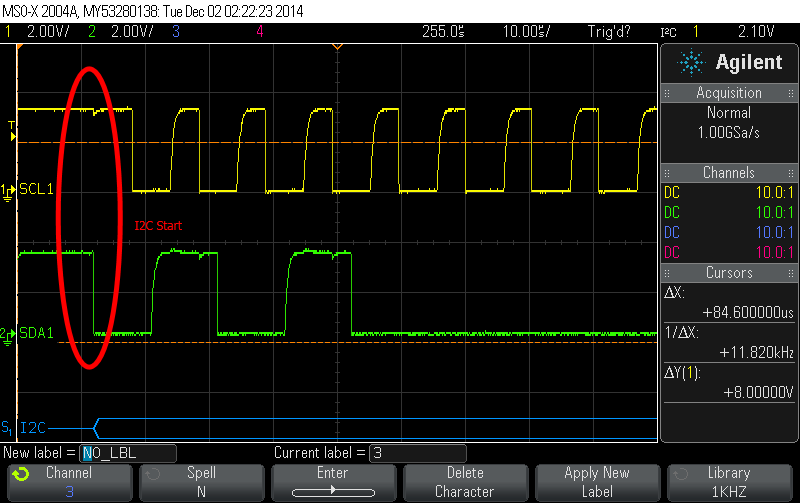
Task: Click the 10.00 time per division value
Action: [x=527, y=32]
